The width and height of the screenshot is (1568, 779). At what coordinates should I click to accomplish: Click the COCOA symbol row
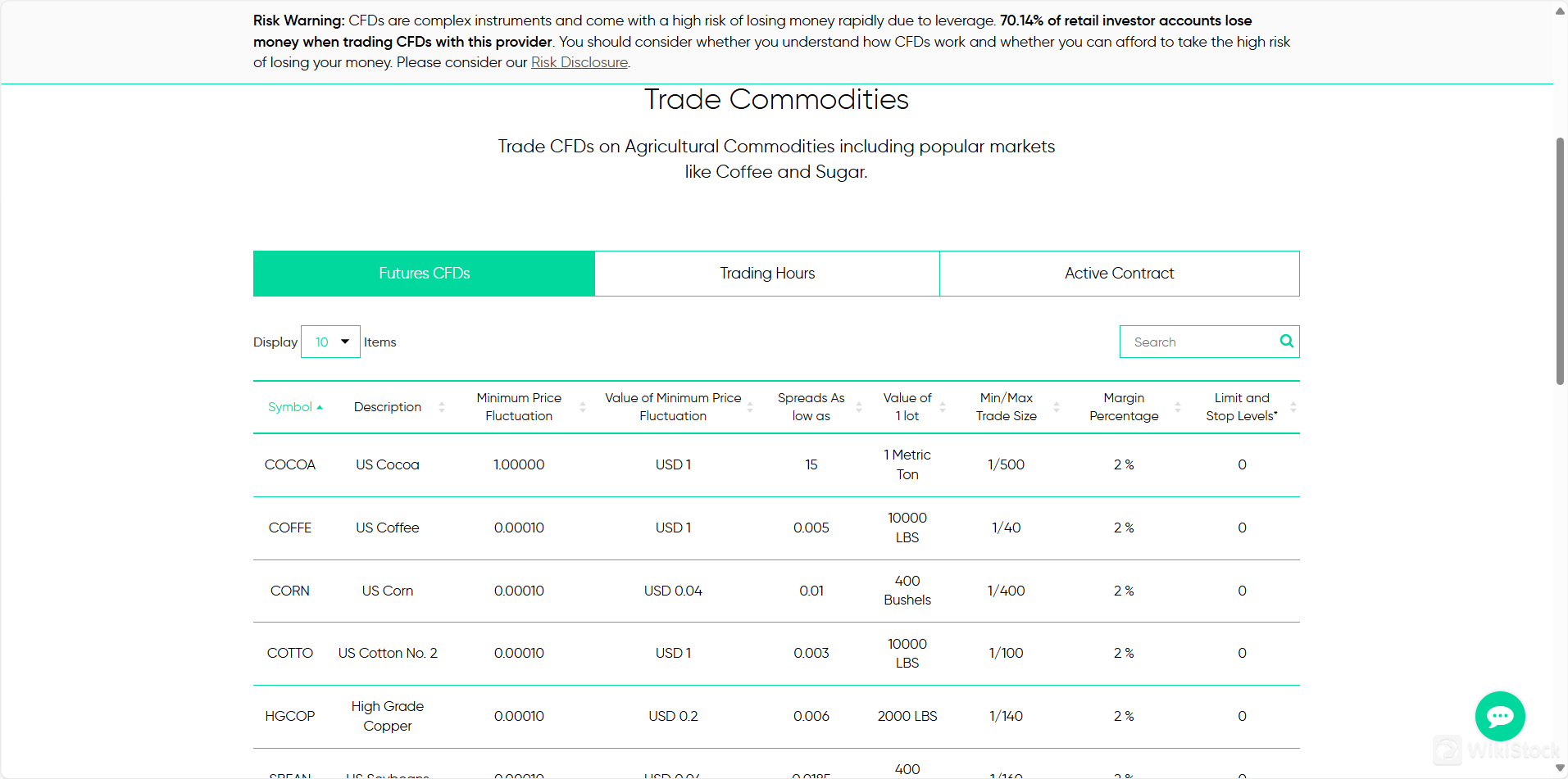point(290,464)
